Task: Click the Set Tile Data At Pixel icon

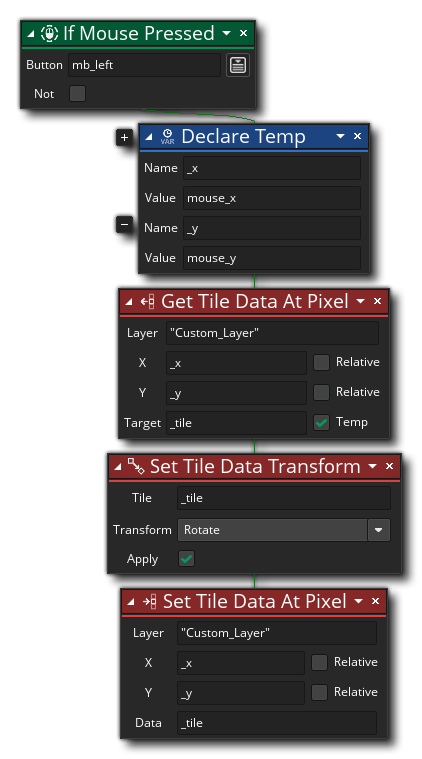Action: (x=150, y=602)
